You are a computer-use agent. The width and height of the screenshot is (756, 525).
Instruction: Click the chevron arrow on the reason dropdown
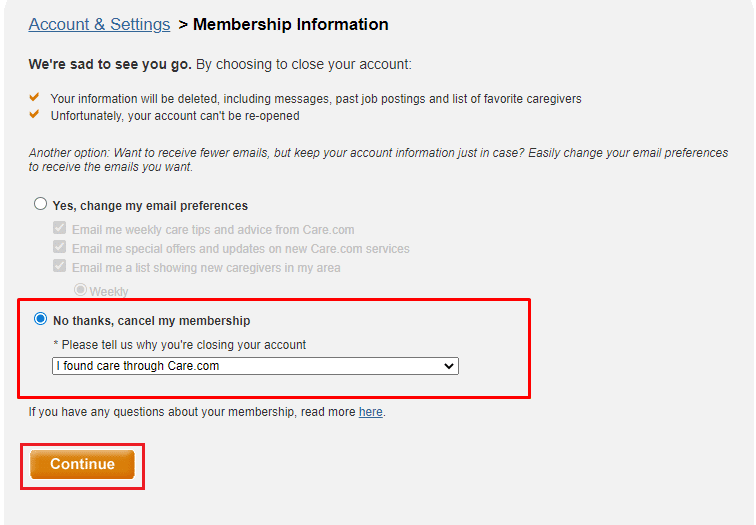click(x=449, y=366)
